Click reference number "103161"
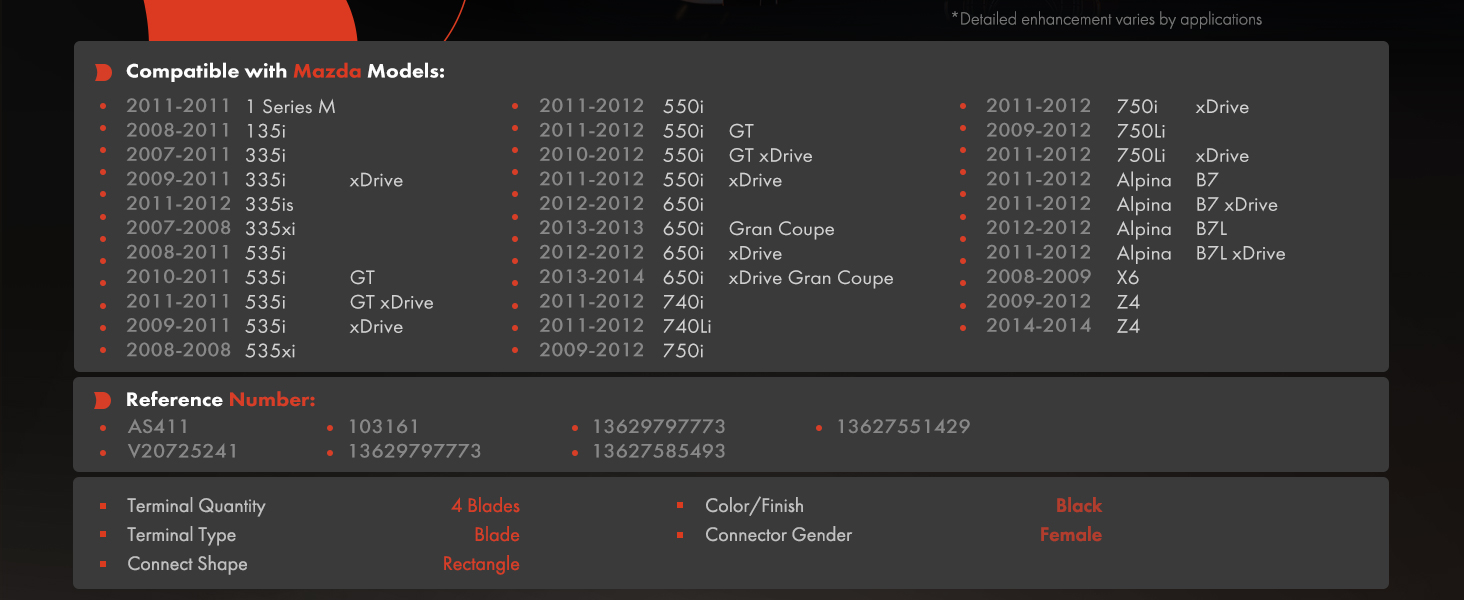 384,427
